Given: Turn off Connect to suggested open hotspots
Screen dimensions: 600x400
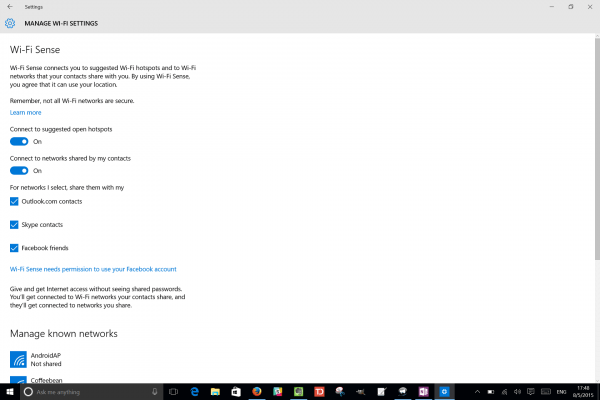Looking at the screenshot, I should [x=19, y=142].
